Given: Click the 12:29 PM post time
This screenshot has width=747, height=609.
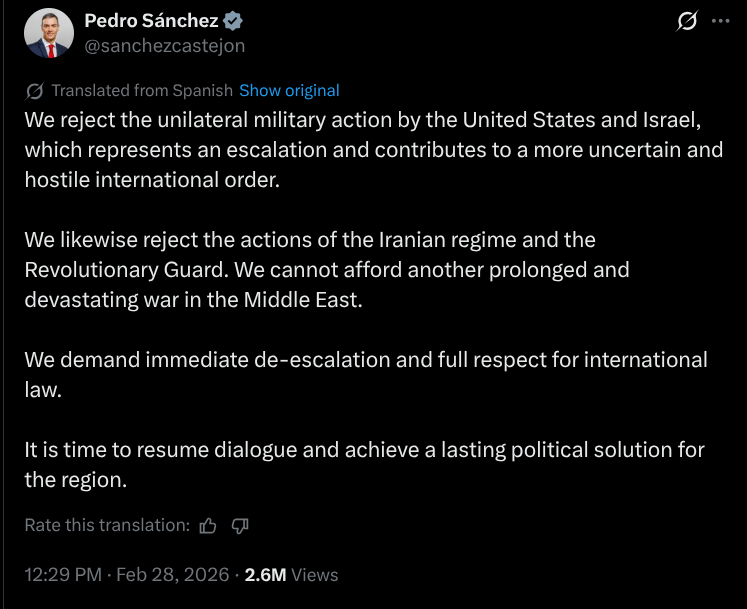Looking at the screenshot, I should (63, 575).
